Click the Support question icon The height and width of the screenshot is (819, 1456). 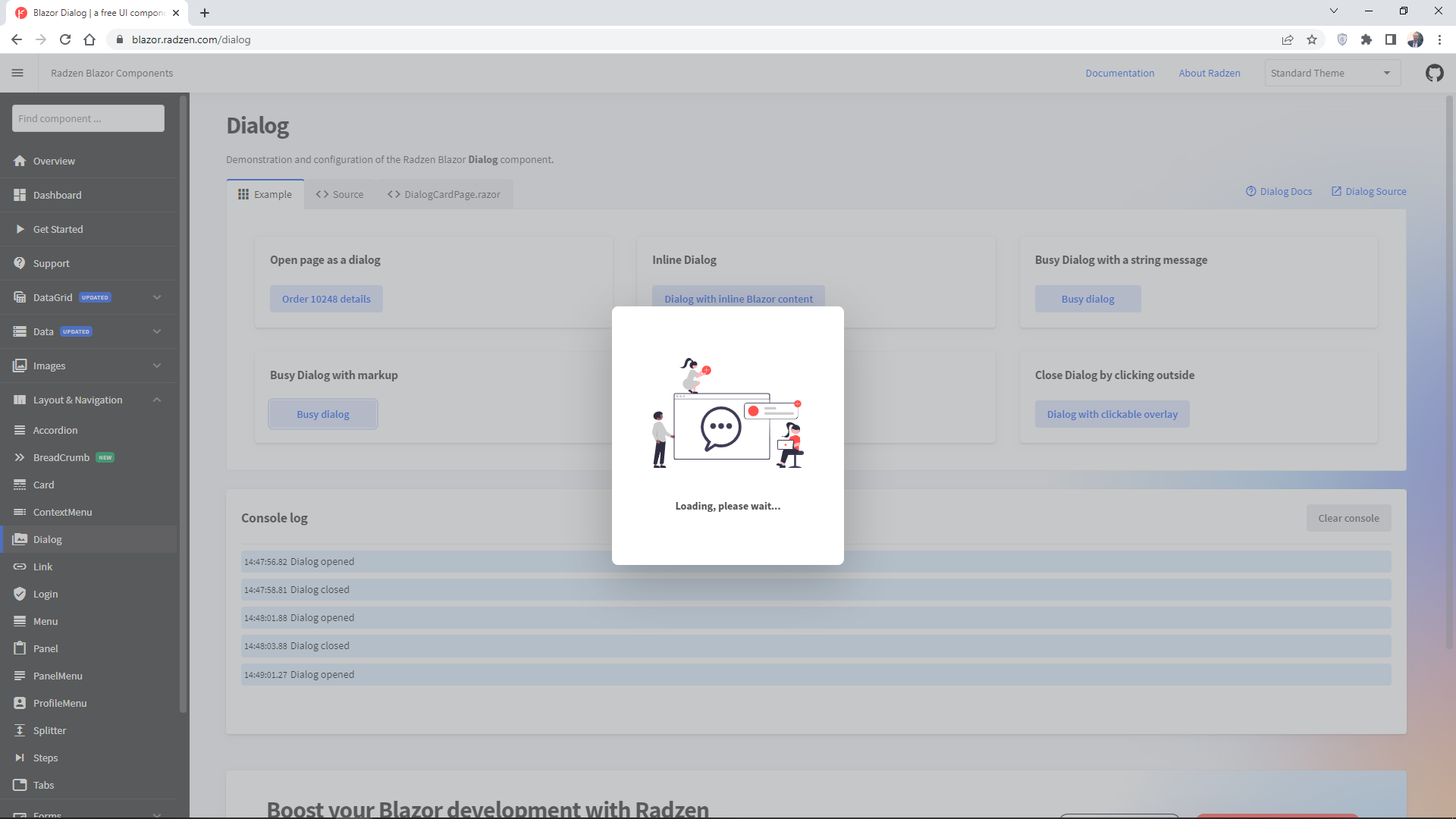click(x=20, y=263)
